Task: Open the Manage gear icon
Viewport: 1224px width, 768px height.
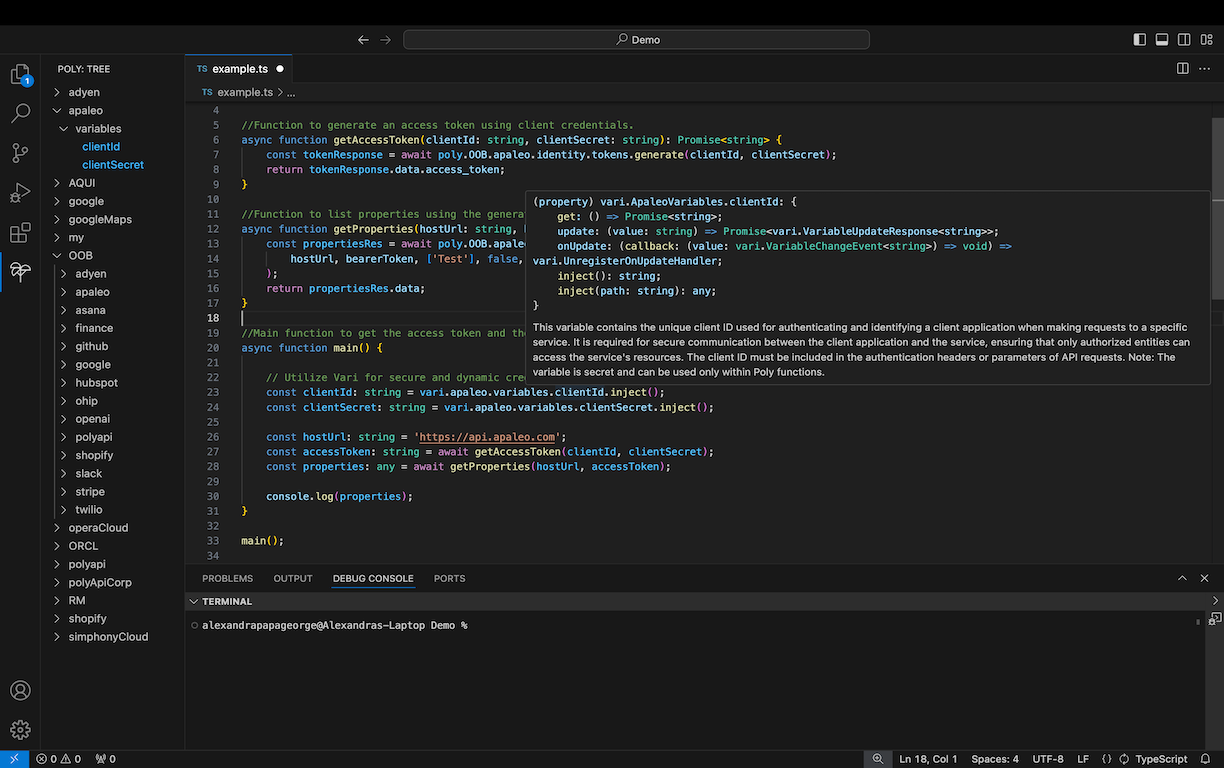Action: [x=20, y=730]
